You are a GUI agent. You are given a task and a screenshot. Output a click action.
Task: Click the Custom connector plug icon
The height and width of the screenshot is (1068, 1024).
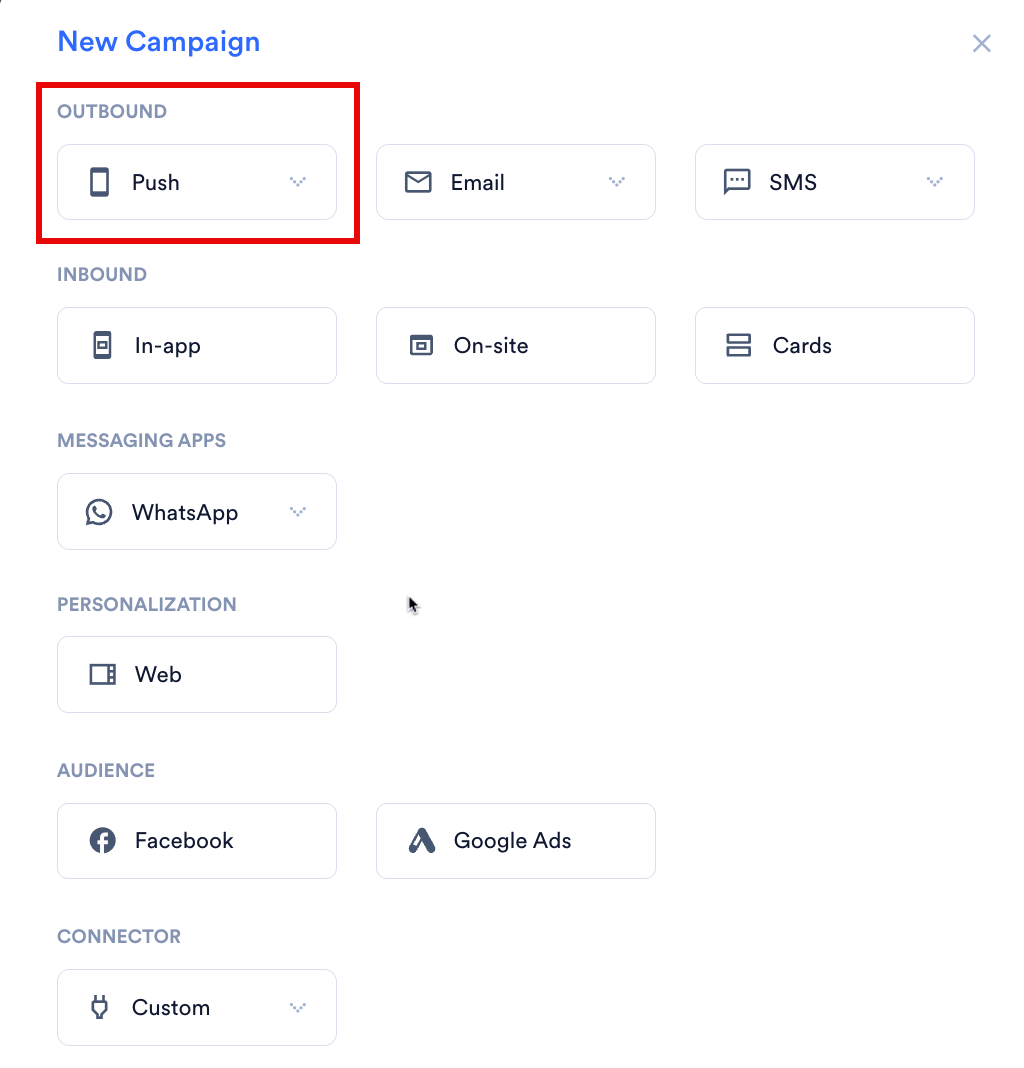click(99, 1007)
